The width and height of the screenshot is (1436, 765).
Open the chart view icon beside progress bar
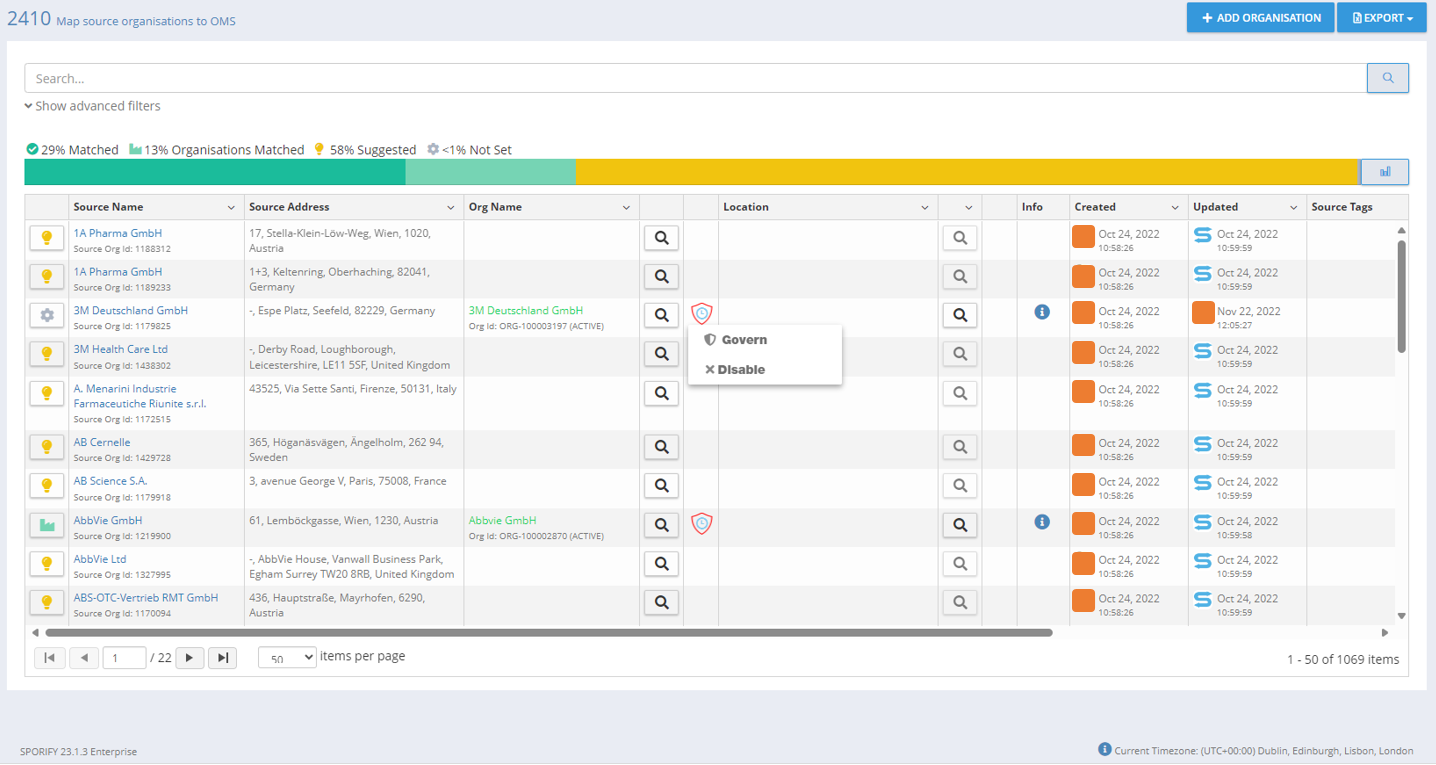click(1384, 172)
